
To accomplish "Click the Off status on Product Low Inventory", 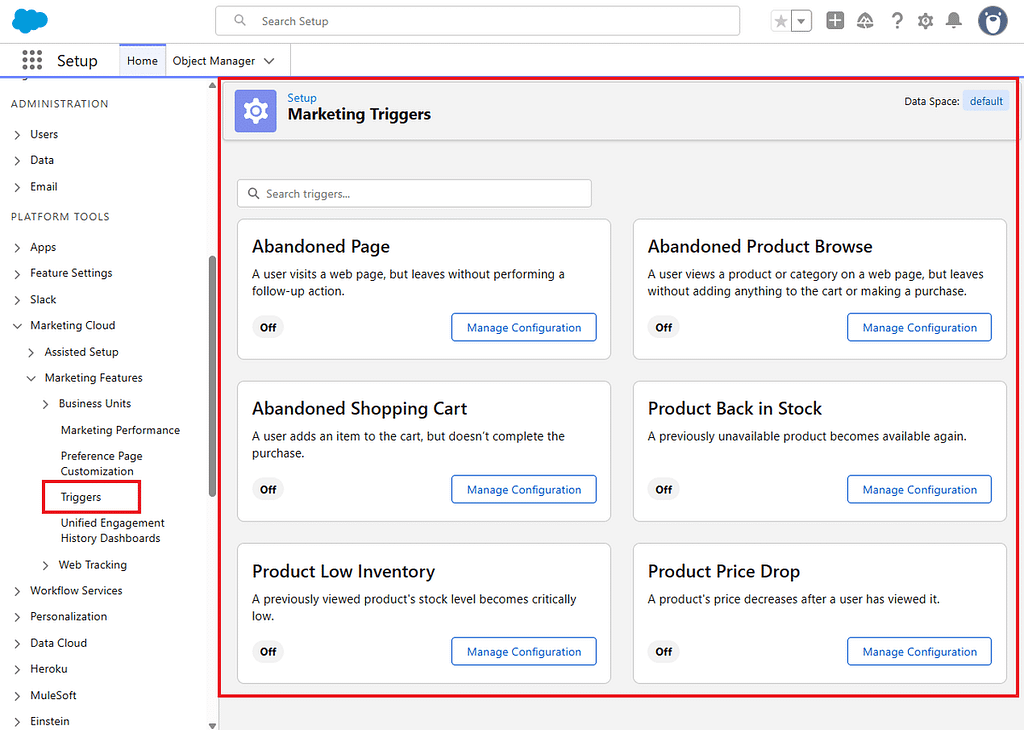I will [268, 651].
